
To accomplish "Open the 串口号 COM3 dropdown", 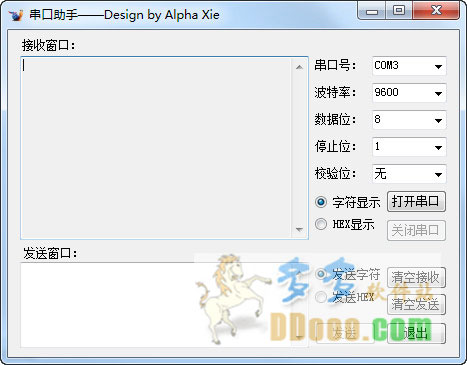I will pos(409,66).
